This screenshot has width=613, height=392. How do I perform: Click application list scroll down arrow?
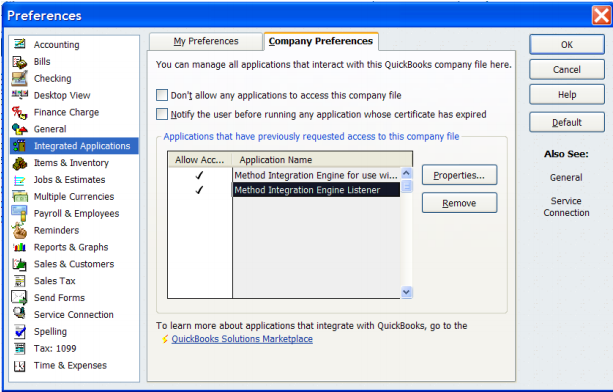407,292
